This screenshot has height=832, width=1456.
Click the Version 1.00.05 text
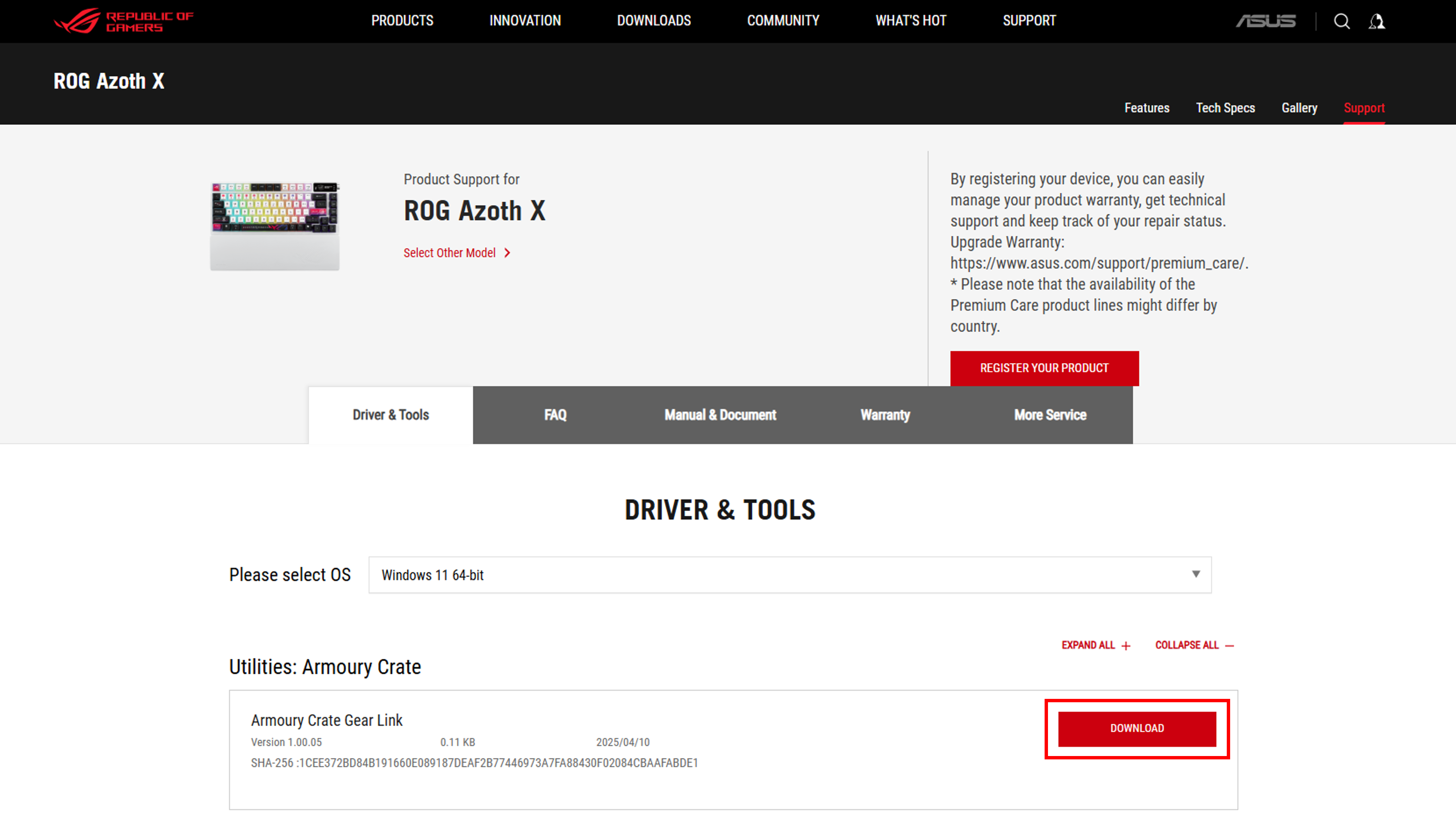286,742
